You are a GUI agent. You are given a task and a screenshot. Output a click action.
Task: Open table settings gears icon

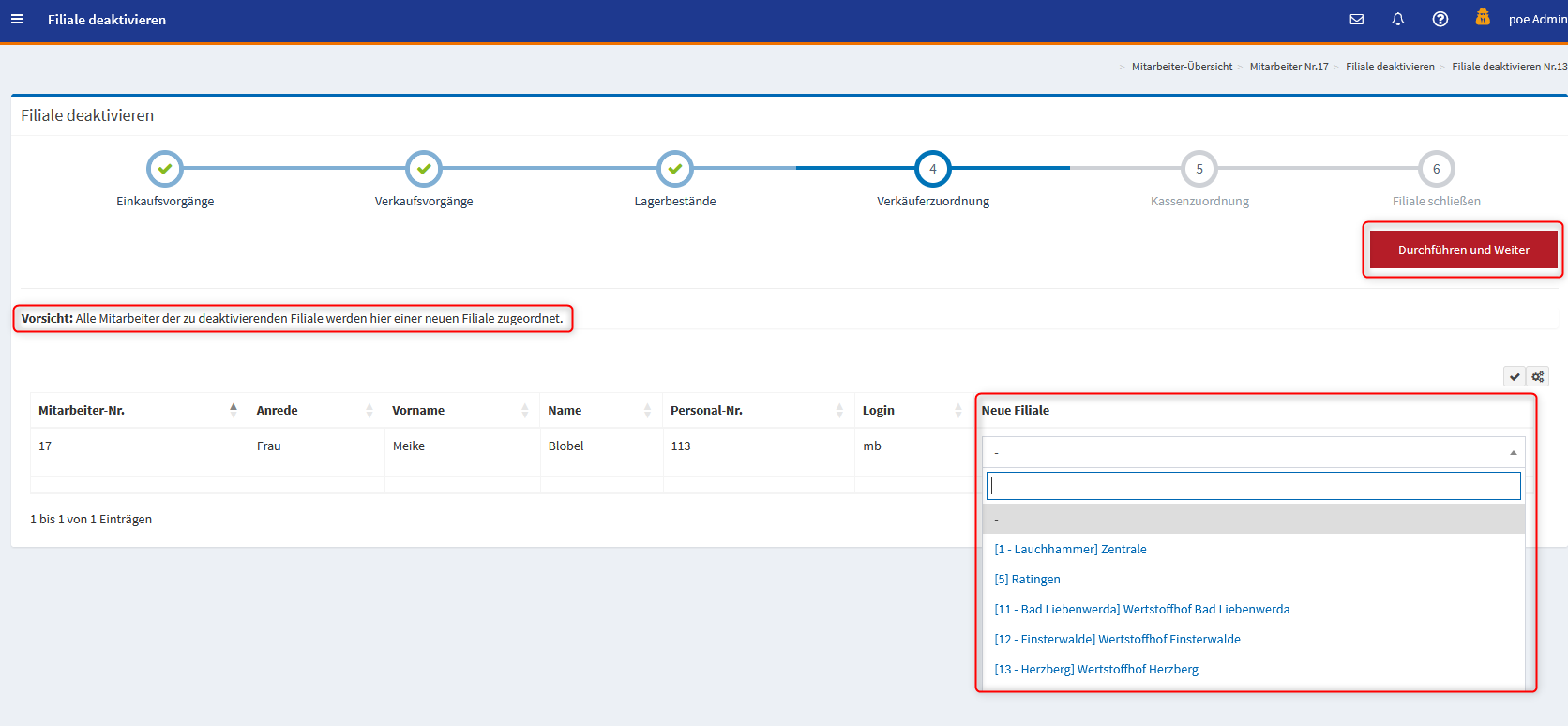point(1538,376)
